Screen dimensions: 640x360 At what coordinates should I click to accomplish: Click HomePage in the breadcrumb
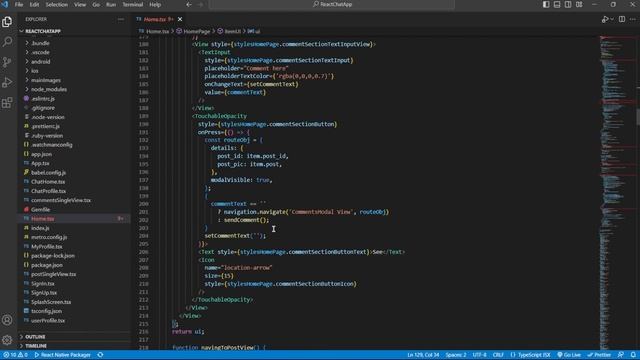click(x=197, y=31)
